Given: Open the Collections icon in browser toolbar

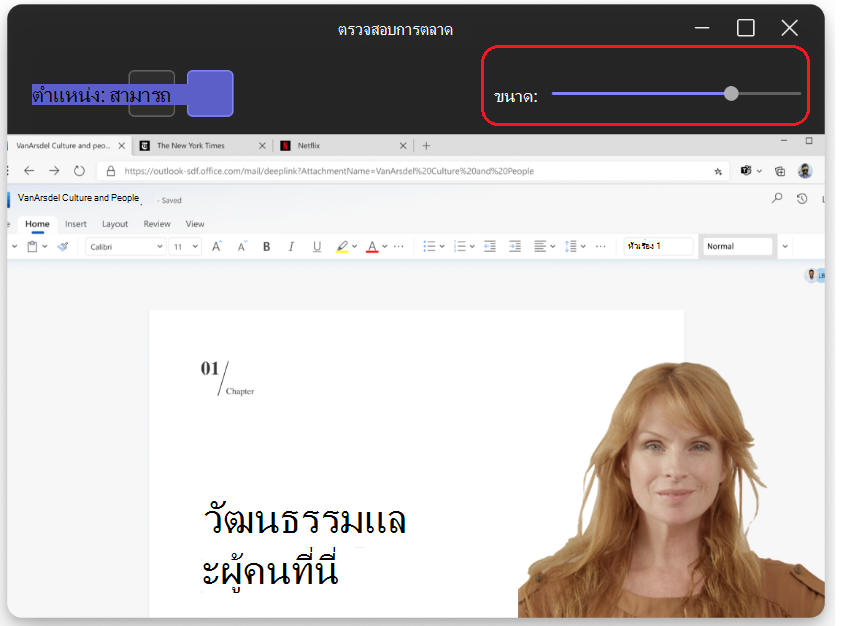Looking at the screenshot, I should (780, 171).
